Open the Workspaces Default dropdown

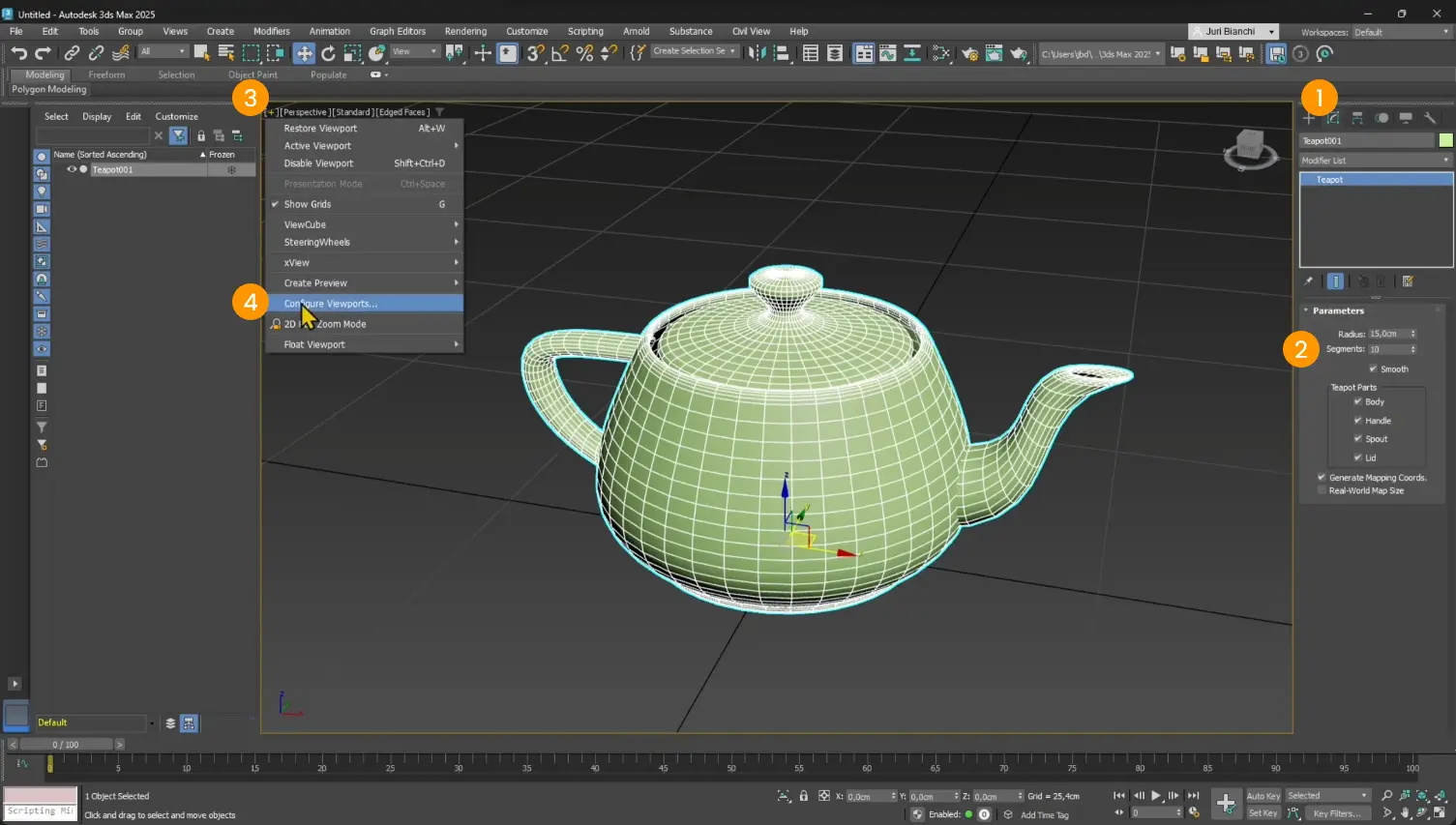point(1402,32)
